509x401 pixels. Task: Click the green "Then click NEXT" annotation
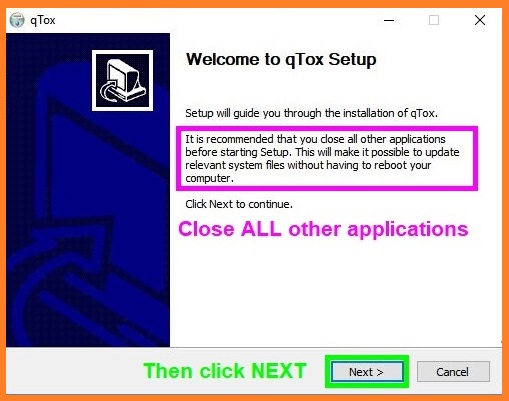[225, 371]
